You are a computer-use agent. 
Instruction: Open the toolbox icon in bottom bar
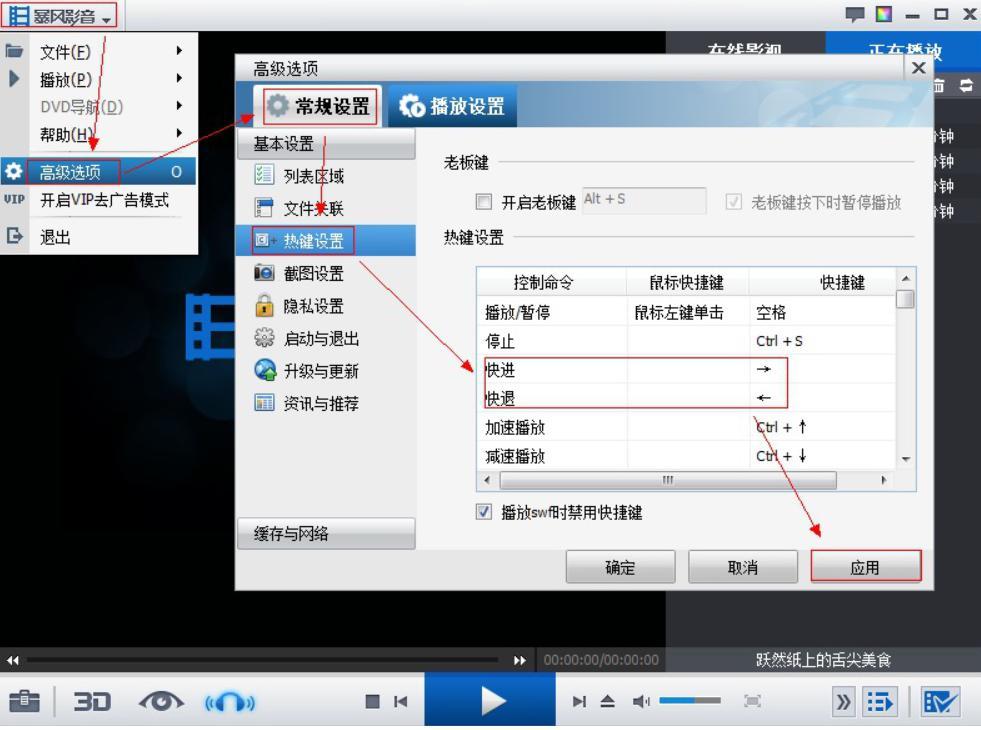point(24,701)
